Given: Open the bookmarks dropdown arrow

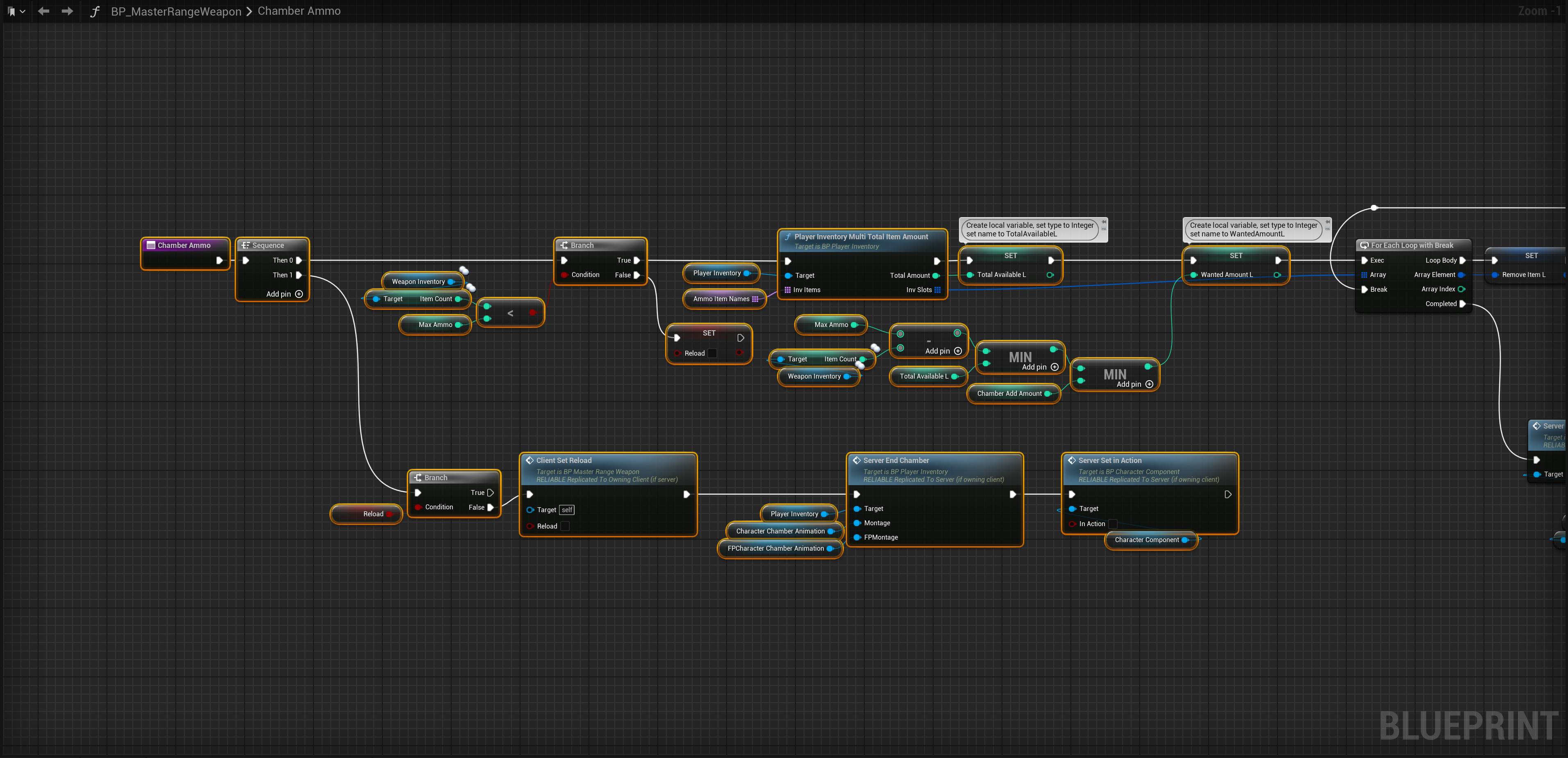Looking at the screenshot, I should pos(23,11).
